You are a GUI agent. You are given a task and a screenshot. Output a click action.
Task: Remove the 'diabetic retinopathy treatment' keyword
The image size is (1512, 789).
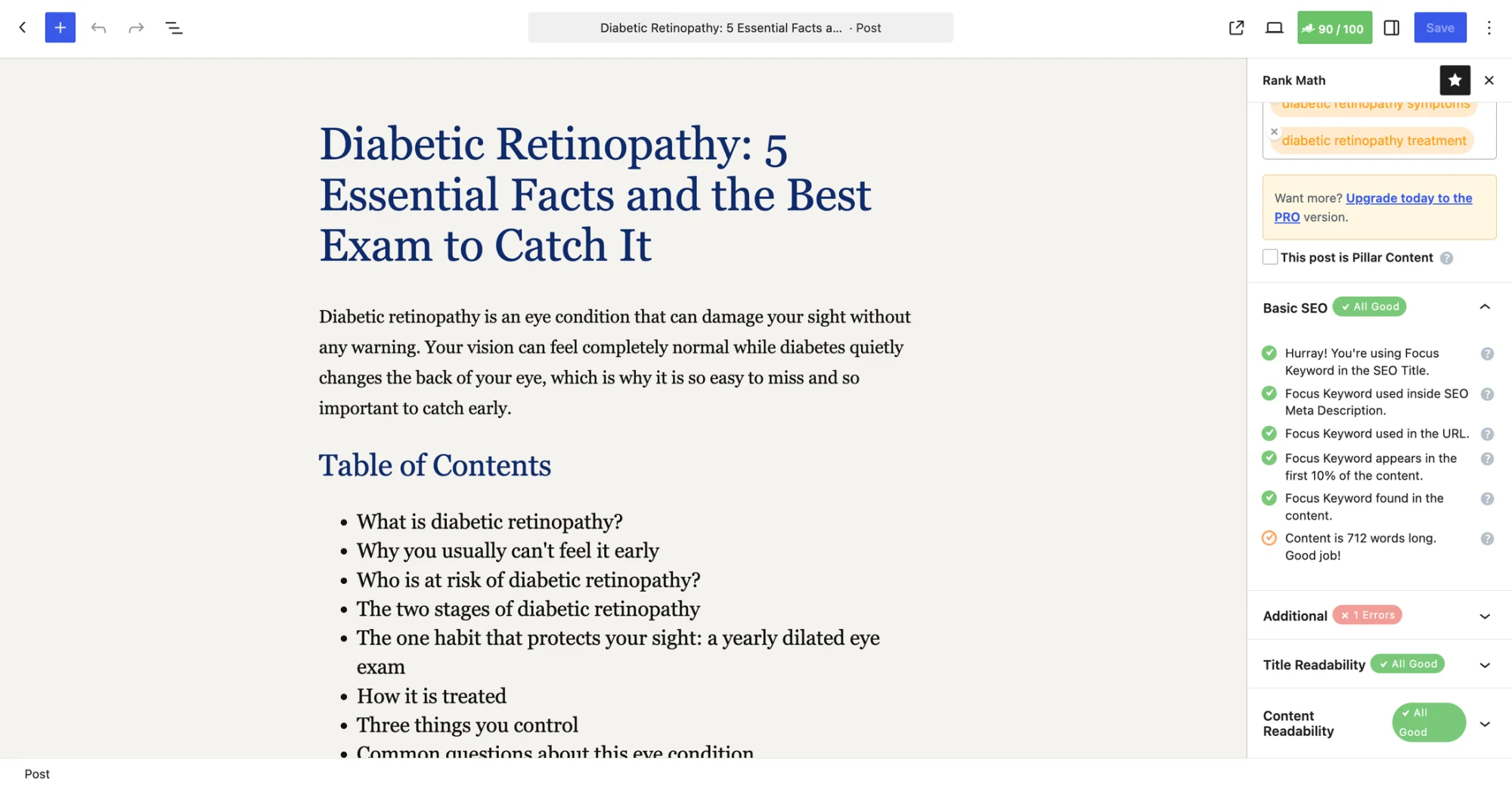pos(1275,132)
